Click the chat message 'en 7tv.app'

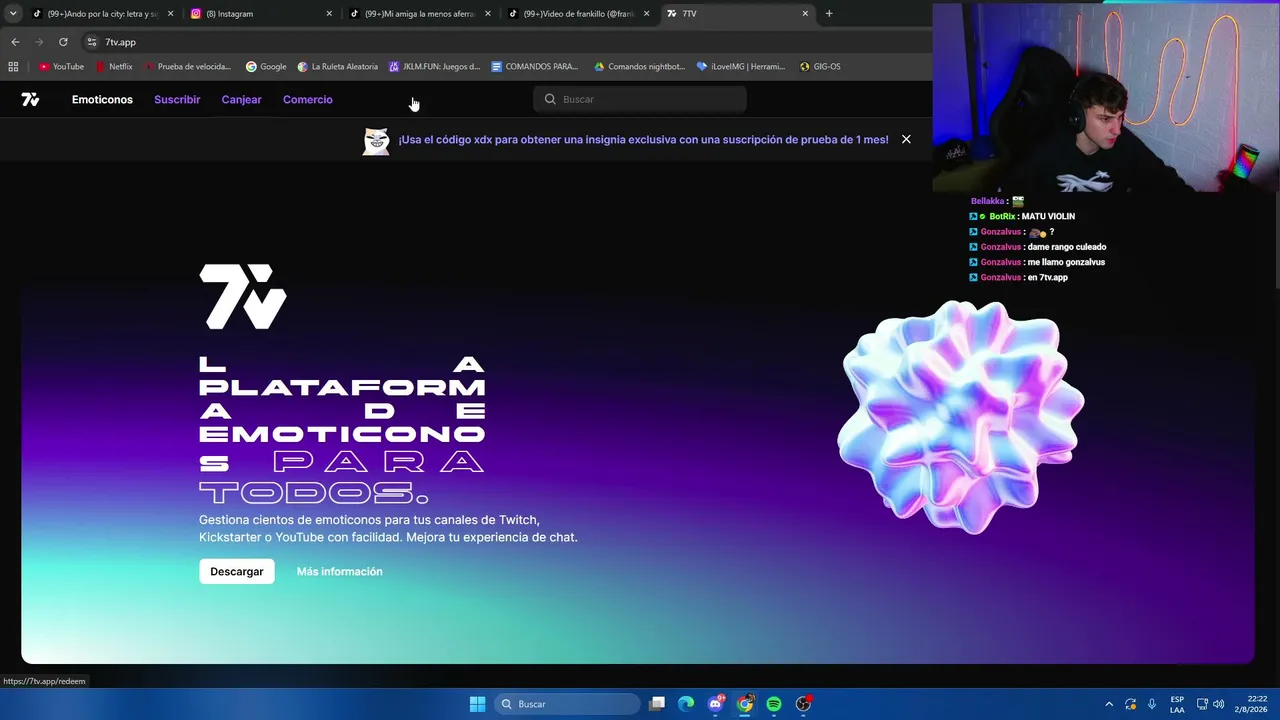(1047, 278)
